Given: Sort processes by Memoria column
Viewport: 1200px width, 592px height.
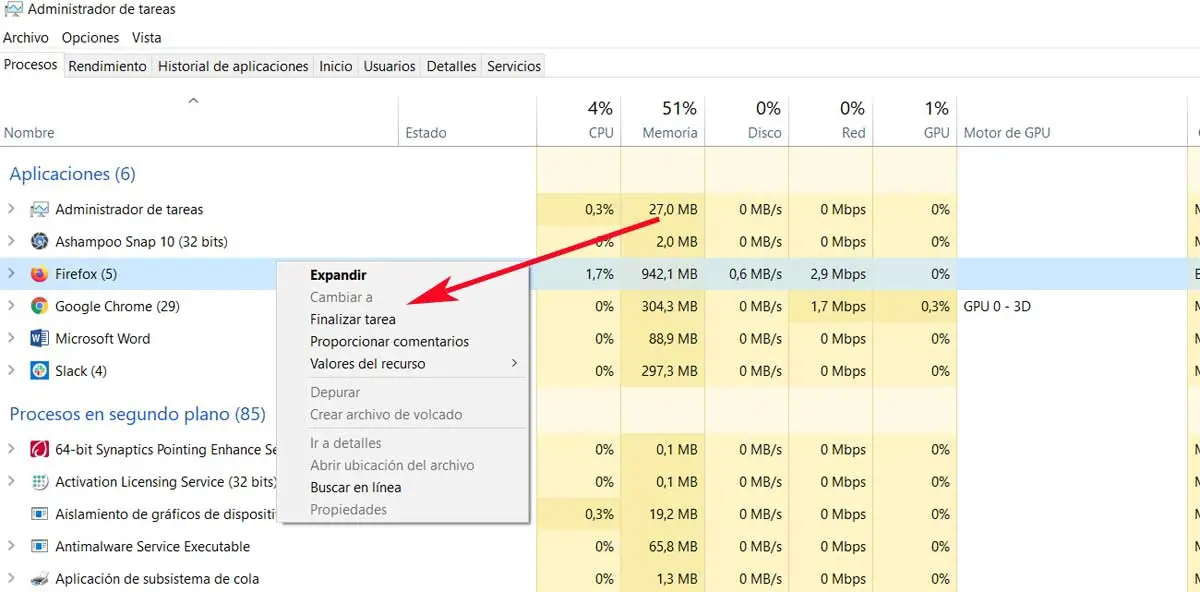Looking at the screenshot, I should pyautogui.click(x=669, y=132).
